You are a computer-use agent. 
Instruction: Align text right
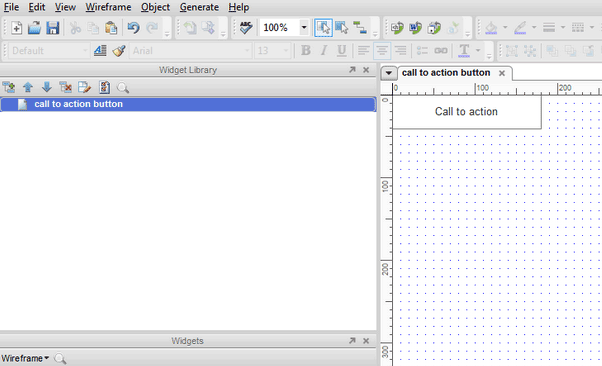(400, 50)
